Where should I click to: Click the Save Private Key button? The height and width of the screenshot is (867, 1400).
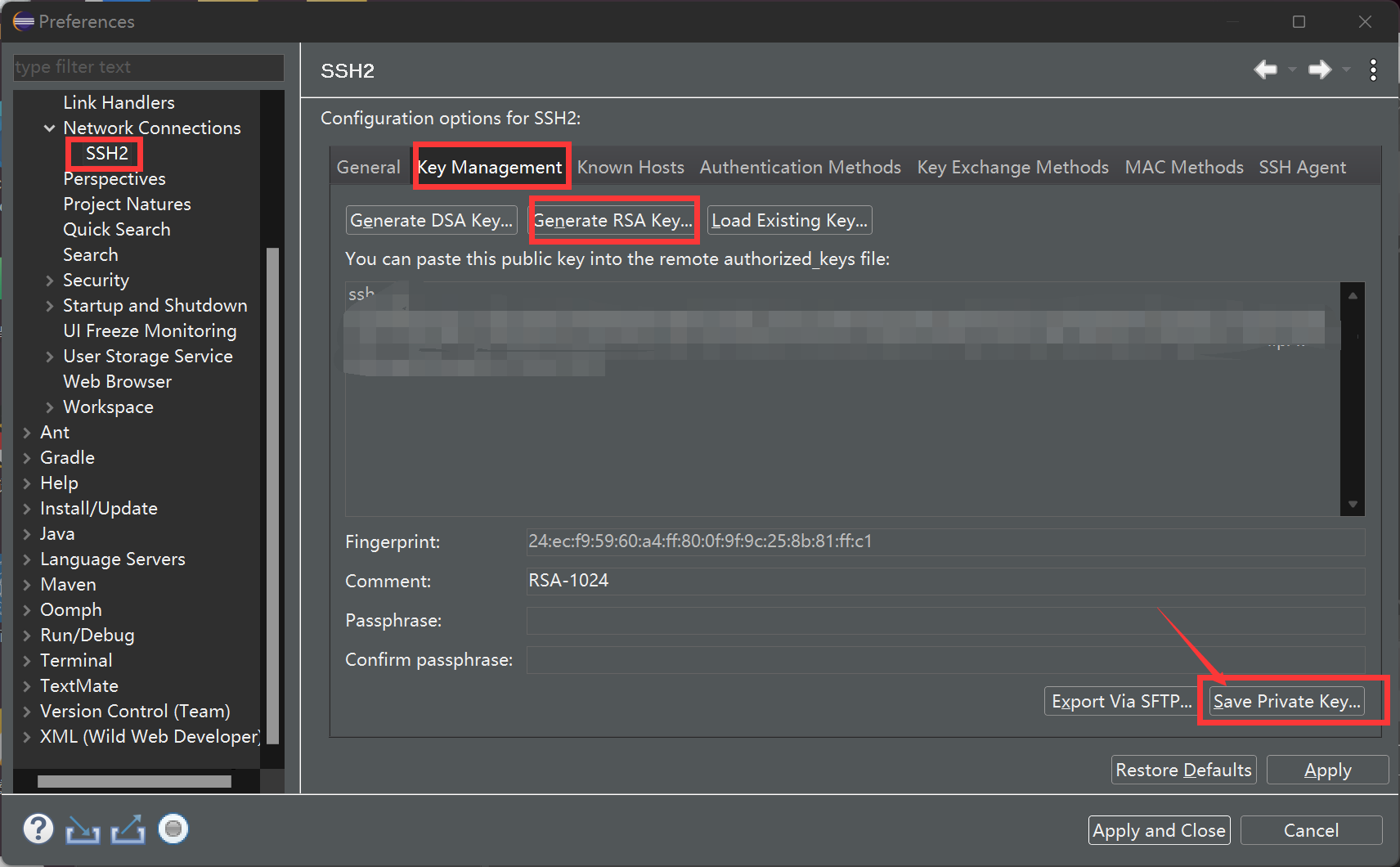(x=1286, y=702)
